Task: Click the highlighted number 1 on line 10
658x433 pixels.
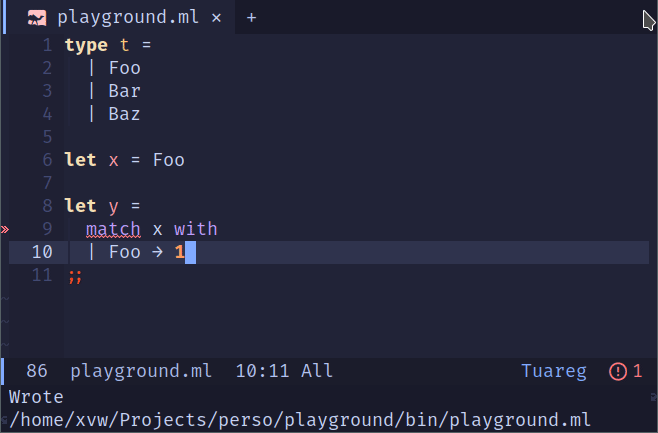Action: click(180, 252)
